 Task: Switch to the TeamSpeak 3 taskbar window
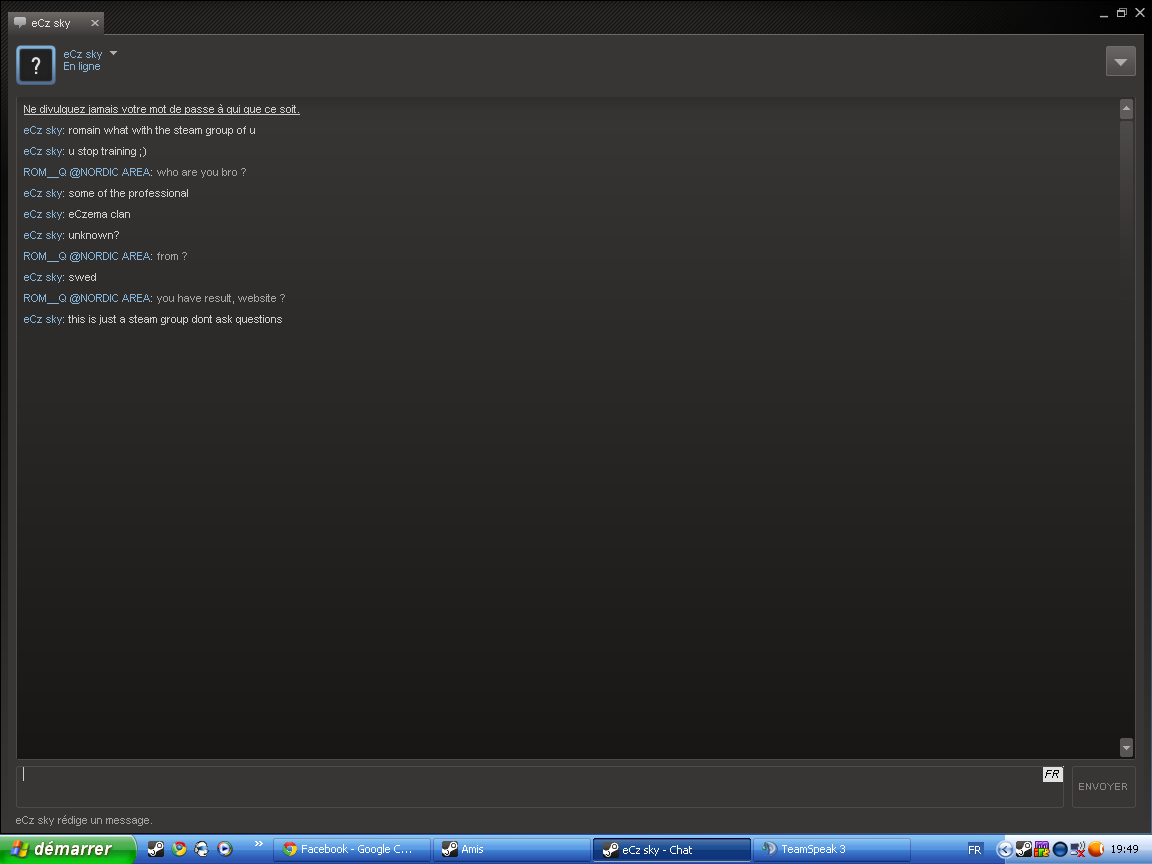[x=830, y=849]
